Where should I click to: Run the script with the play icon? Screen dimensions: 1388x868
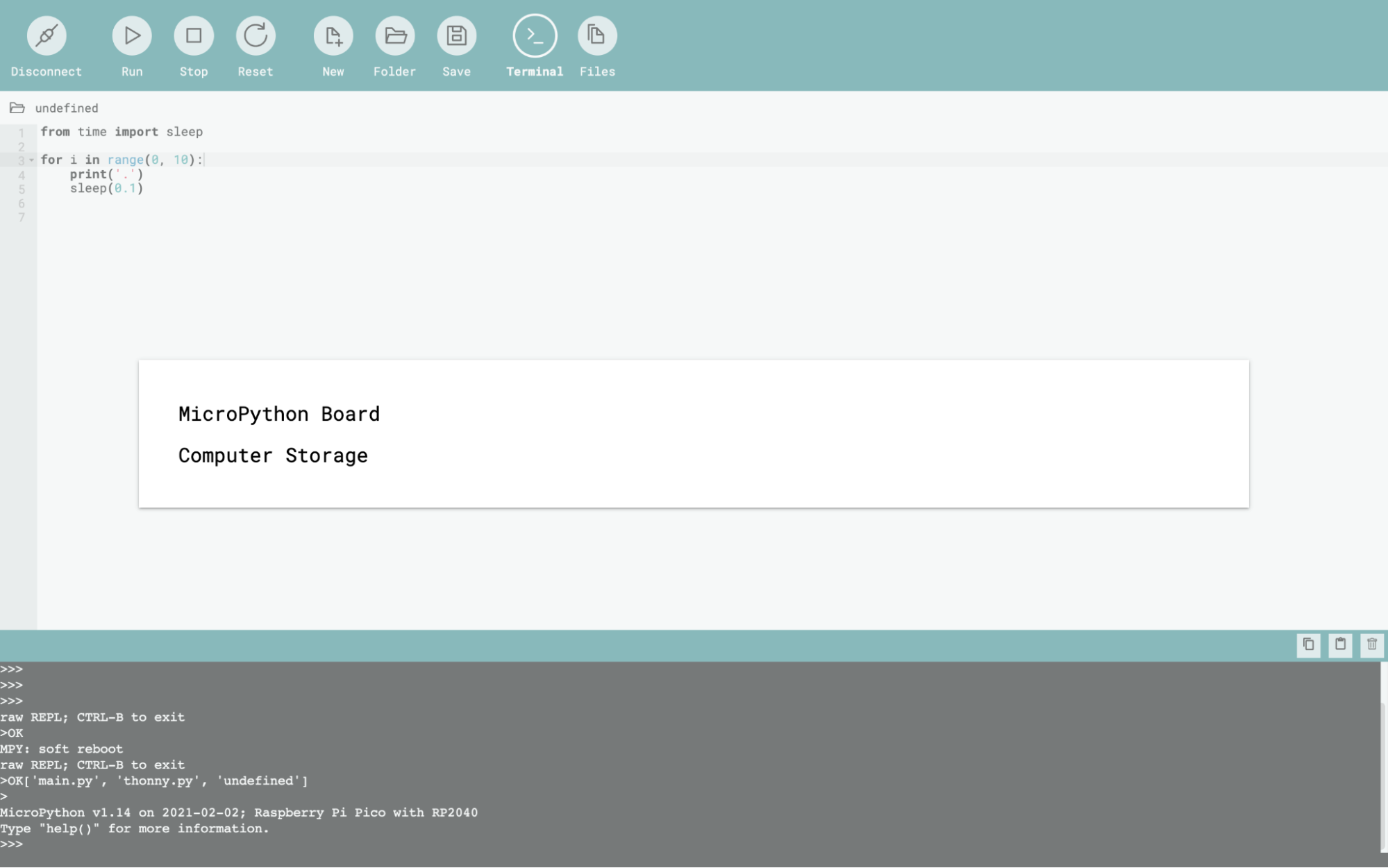(132, 35)
